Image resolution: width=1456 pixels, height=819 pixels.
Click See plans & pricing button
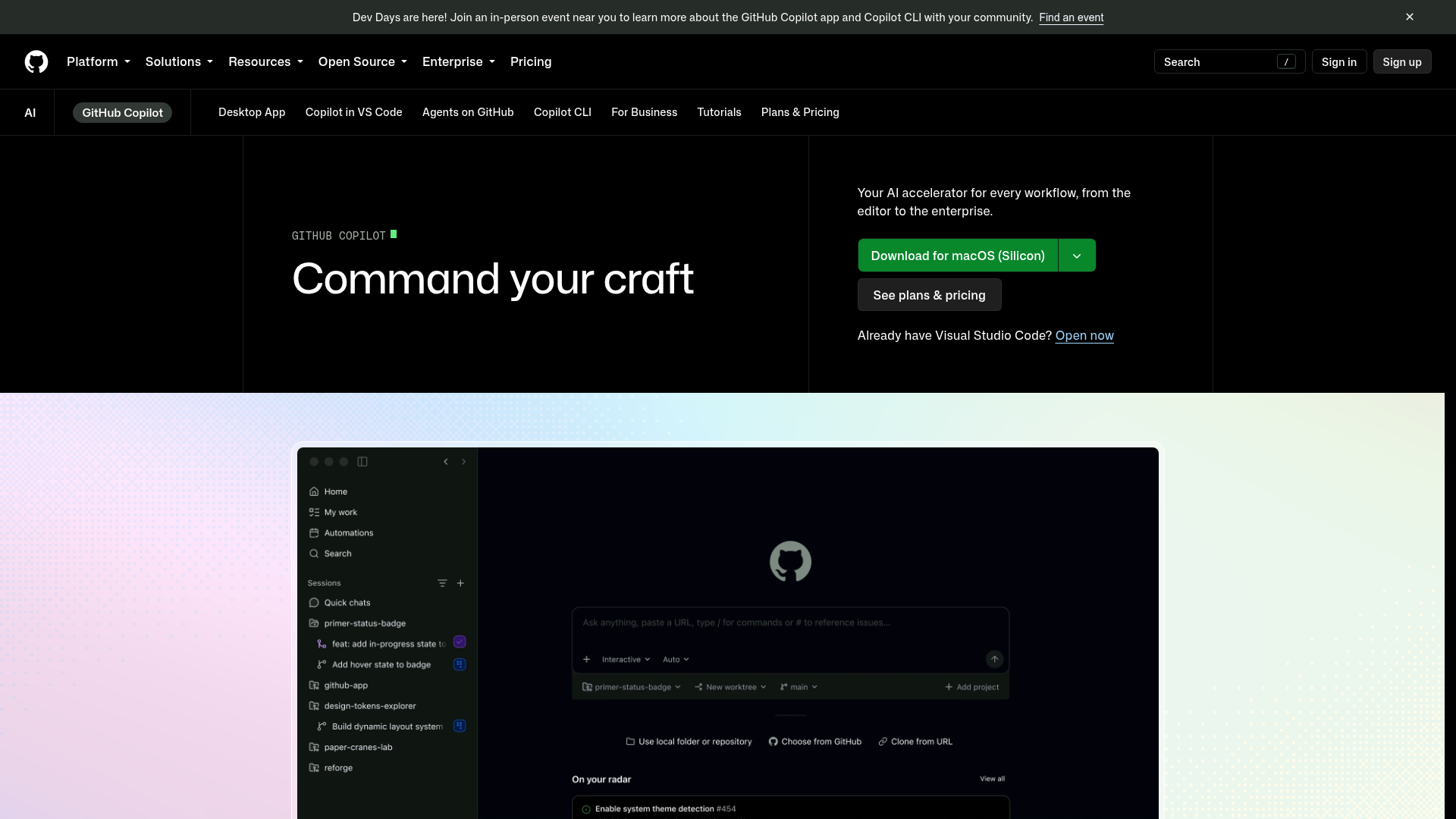pyautogui.click(x=929, y=295)
